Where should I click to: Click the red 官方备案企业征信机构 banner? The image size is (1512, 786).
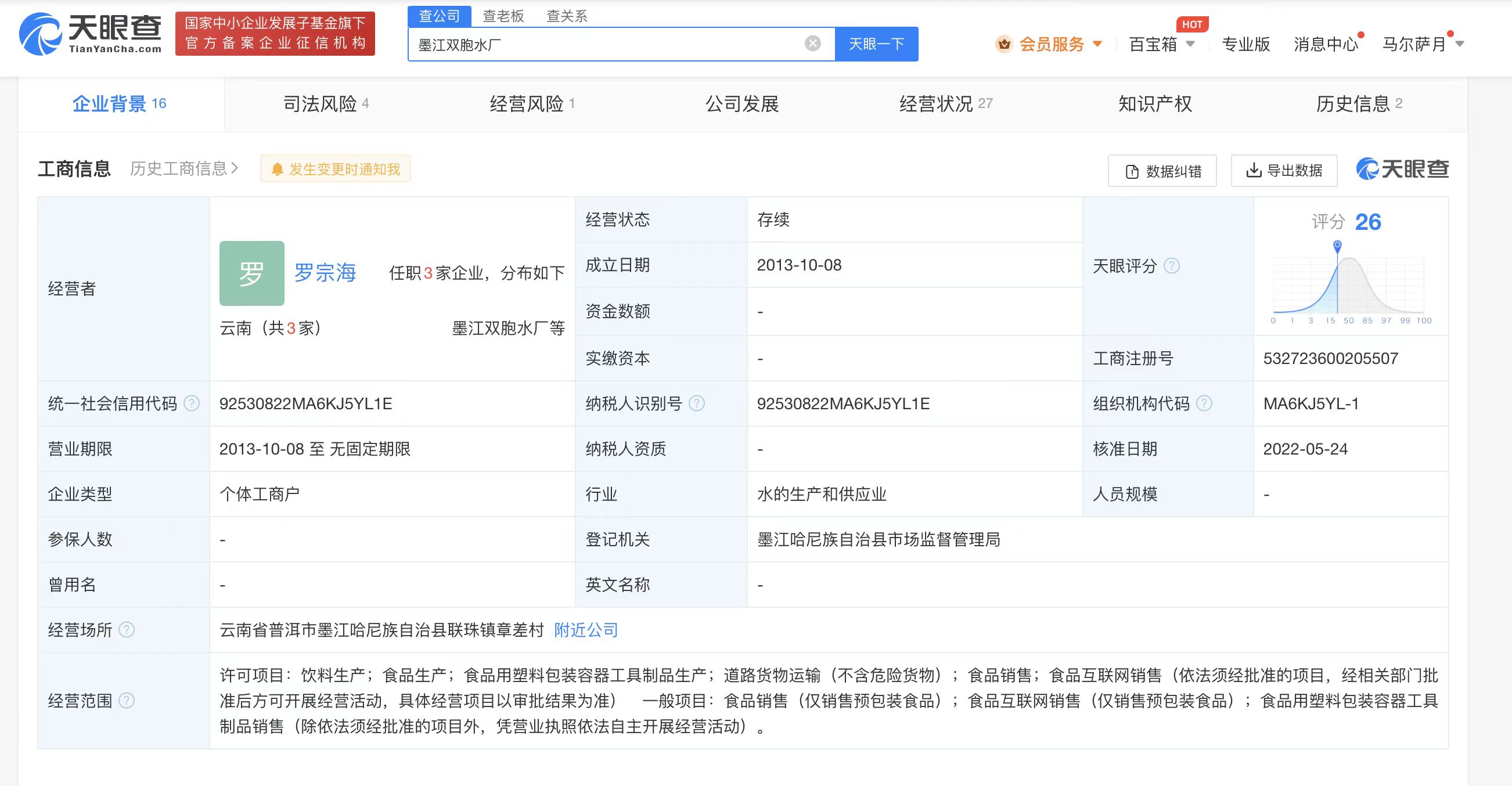tap(275, 34)
